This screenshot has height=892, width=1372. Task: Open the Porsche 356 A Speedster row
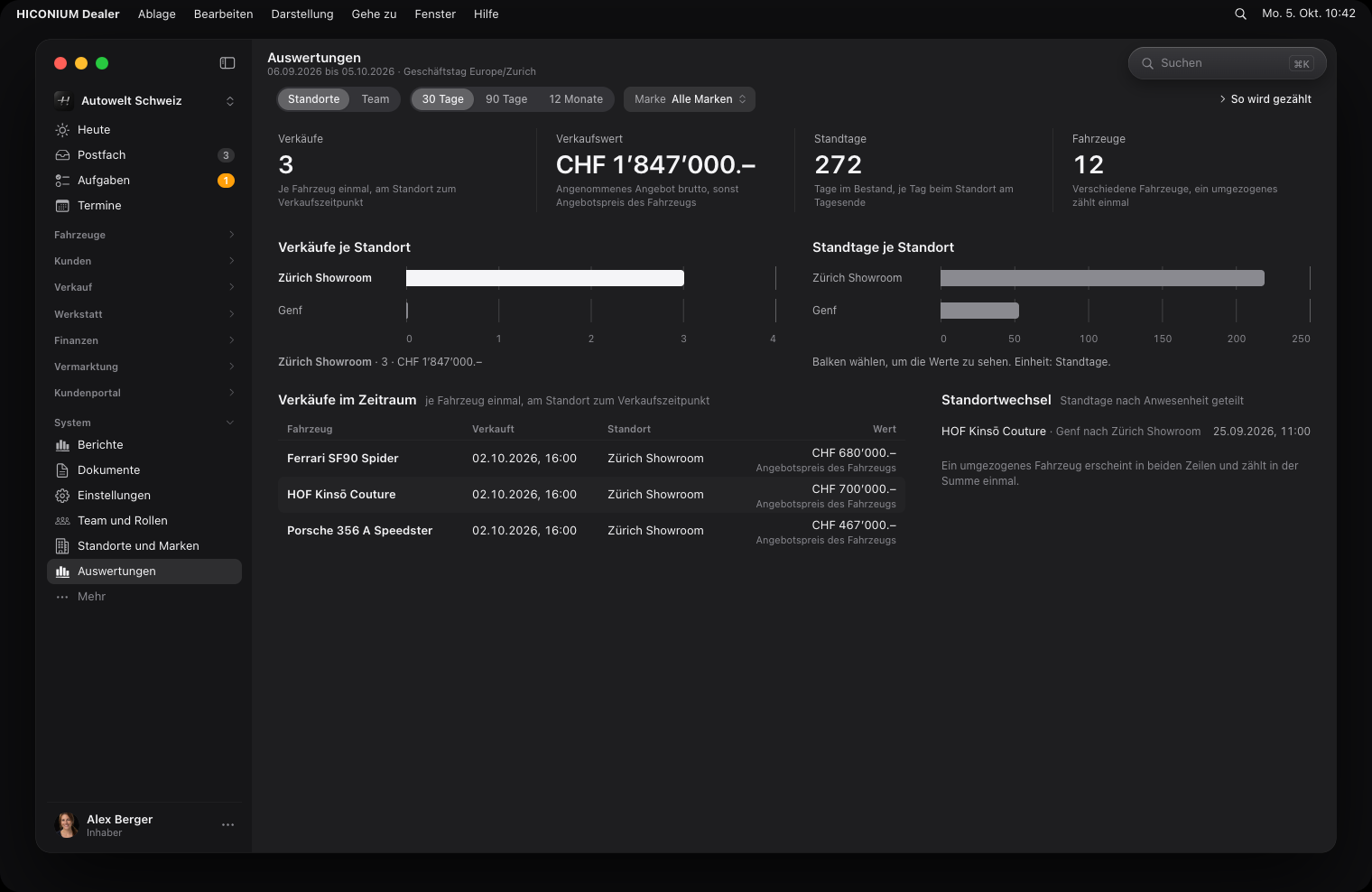click(591, 531)
